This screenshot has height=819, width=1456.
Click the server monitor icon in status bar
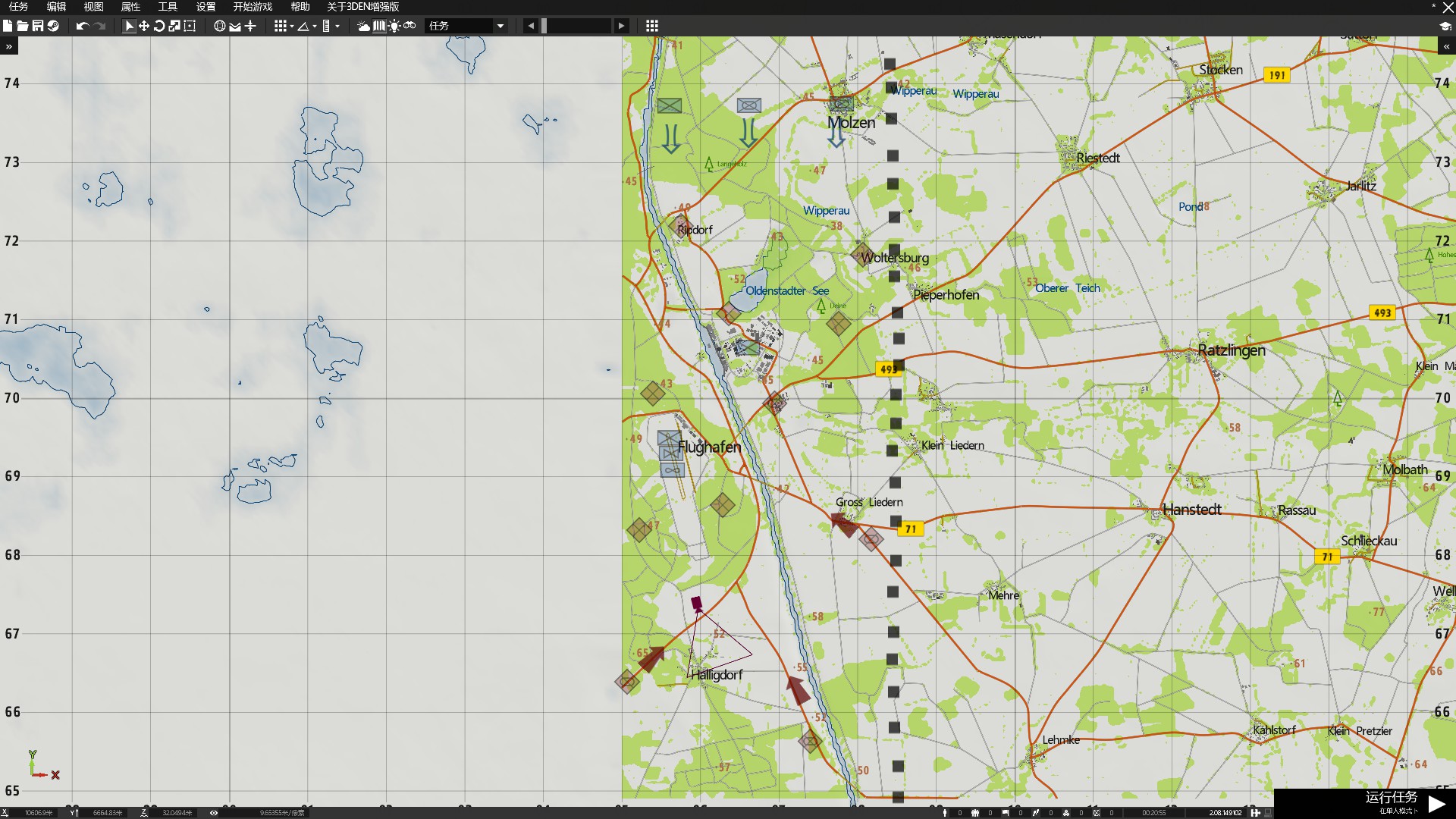[x=1268, y=813]
